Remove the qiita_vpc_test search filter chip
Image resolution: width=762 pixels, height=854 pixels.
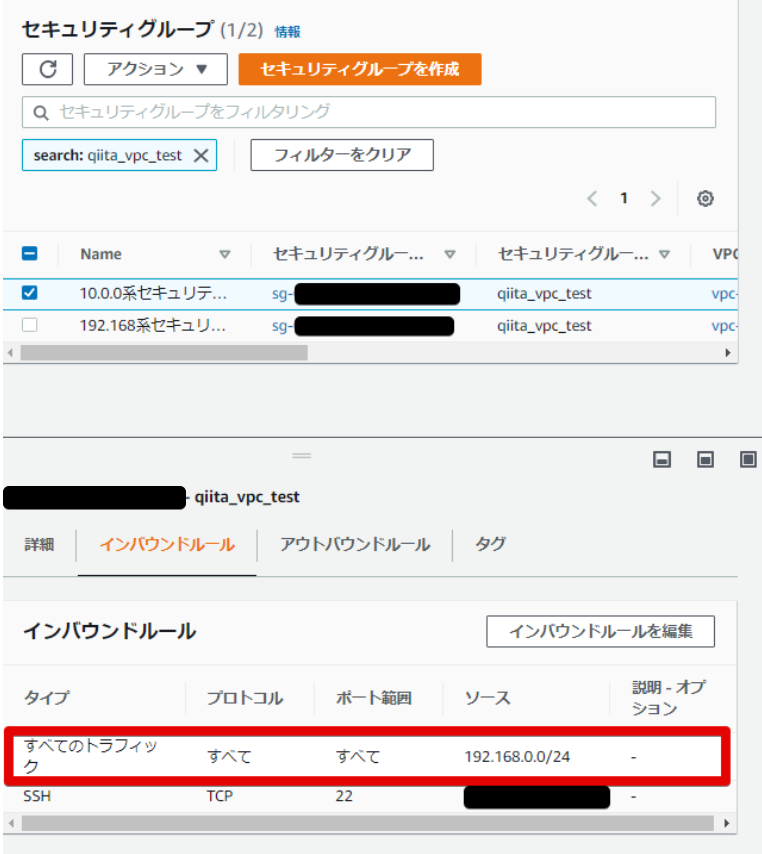point(201,156)
